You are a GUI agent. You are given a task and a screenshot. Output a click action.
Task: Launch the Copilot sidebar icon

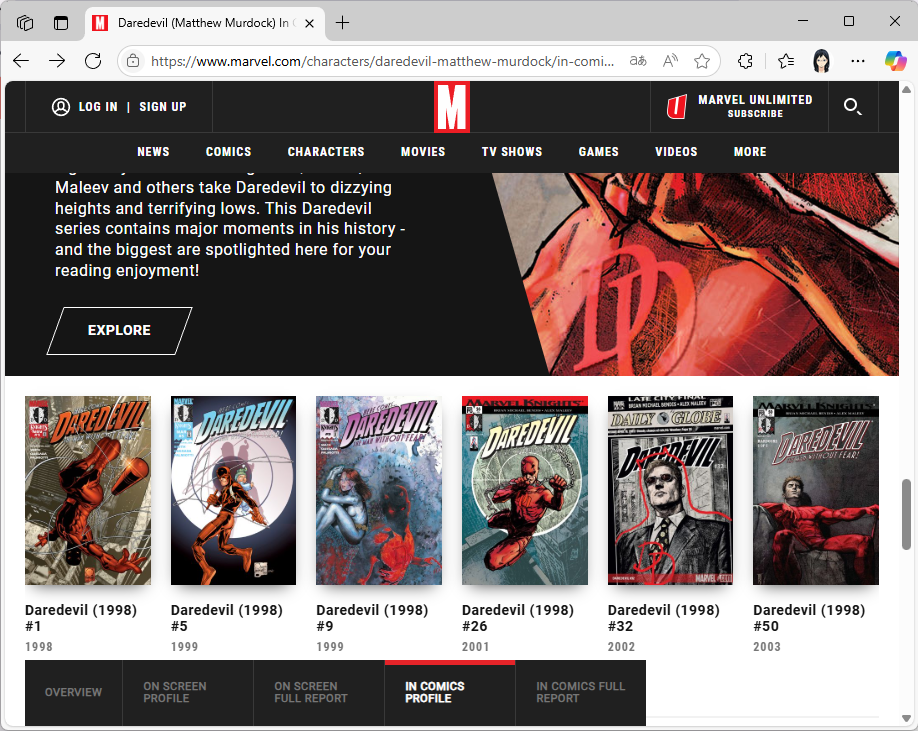[895, 61]
